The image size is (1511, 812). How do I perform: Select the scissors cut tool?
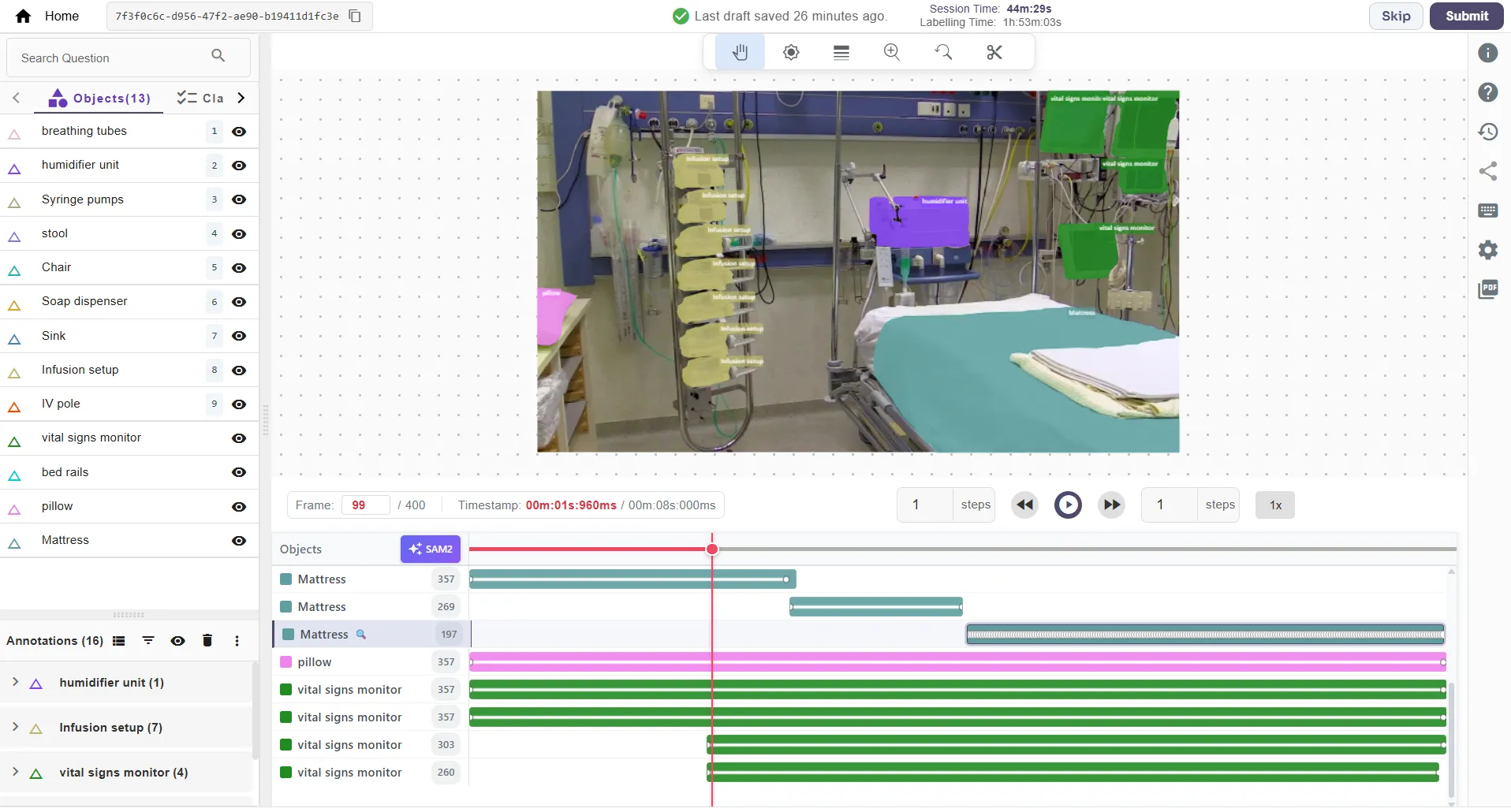(x=993, y=52)
